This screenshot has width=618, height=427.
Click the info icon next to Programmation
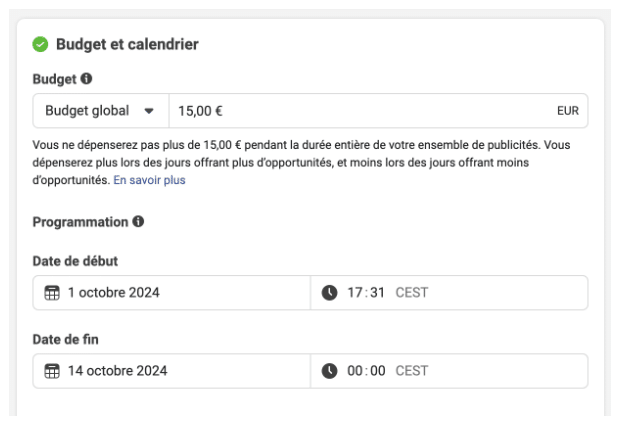(x=138, y=221)
